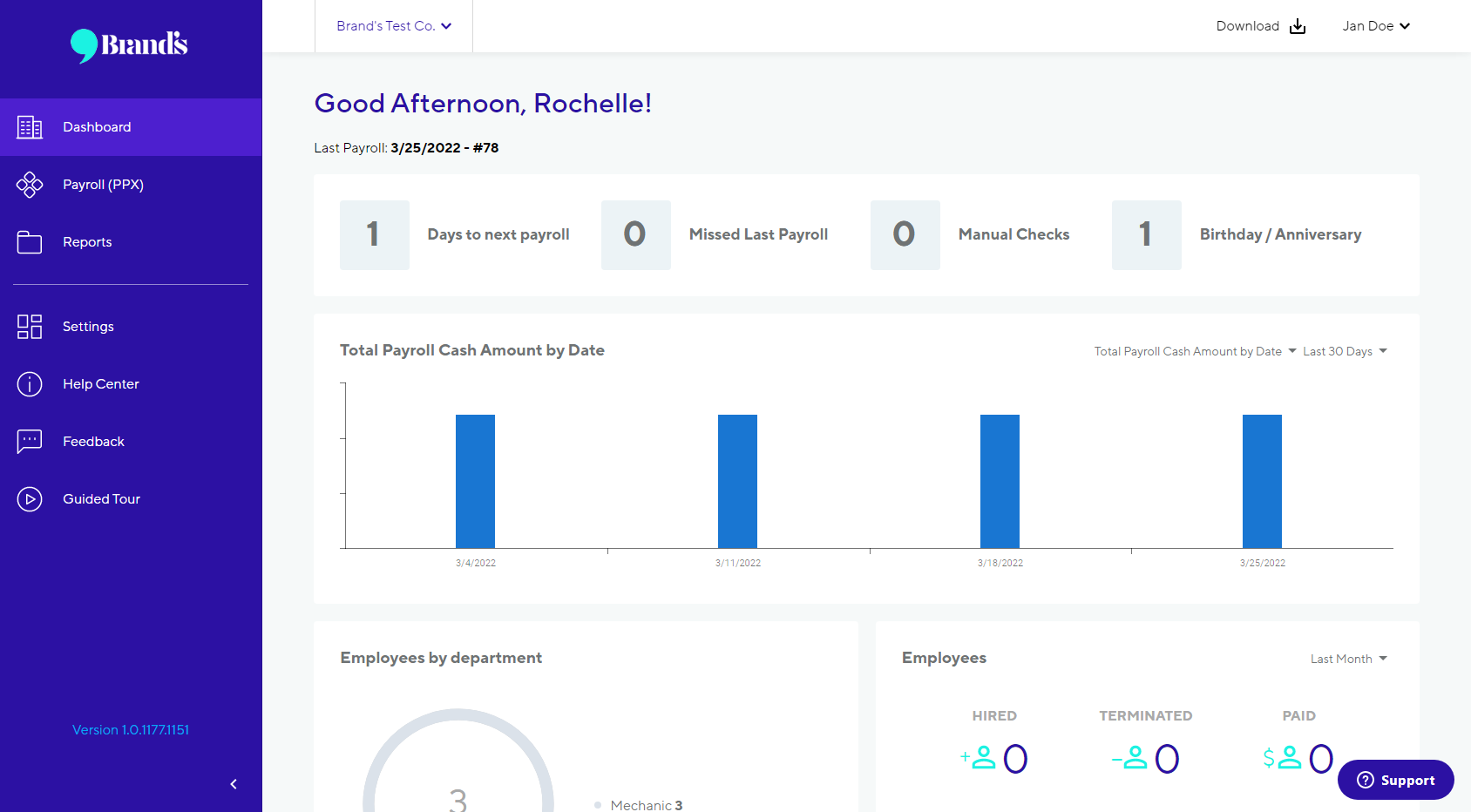Click Last Payroll 3/25/2022 - #78 text
This screenshot has width=1471, height=812.
[x=406, y=148]
